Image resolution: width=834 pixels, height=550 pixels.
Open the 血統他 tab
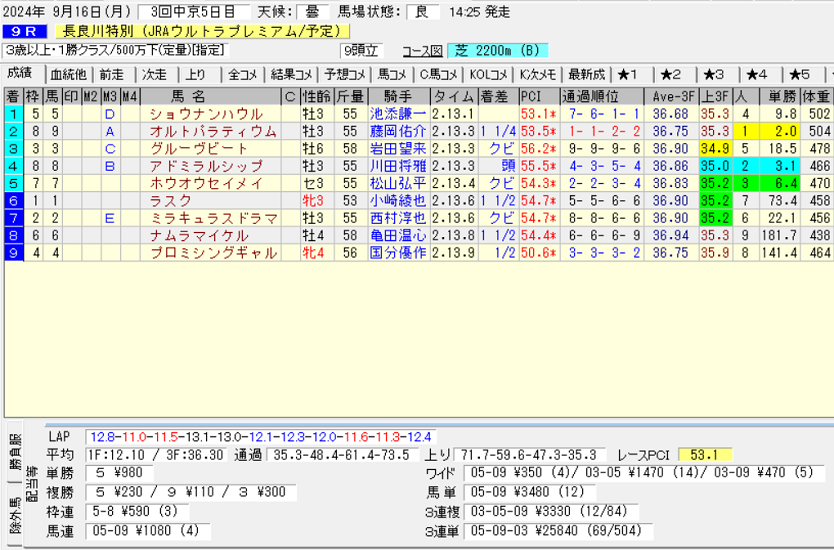(x=68, y=75)
